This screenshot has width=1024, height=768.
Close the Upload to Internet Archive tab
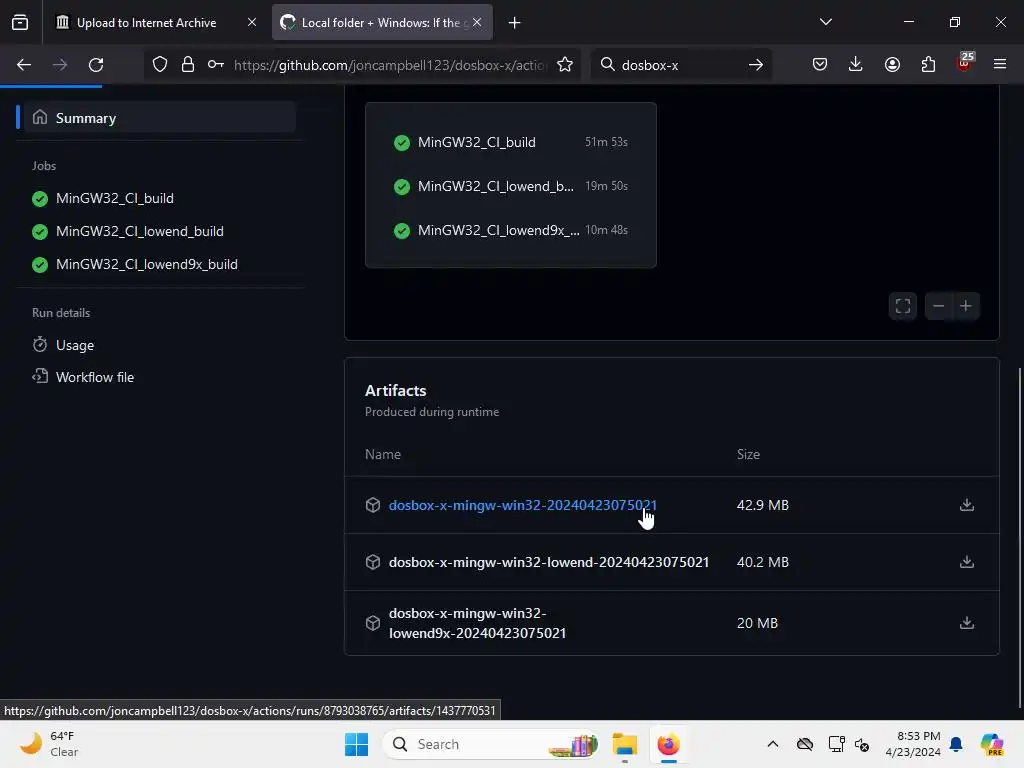pos(251,23)
